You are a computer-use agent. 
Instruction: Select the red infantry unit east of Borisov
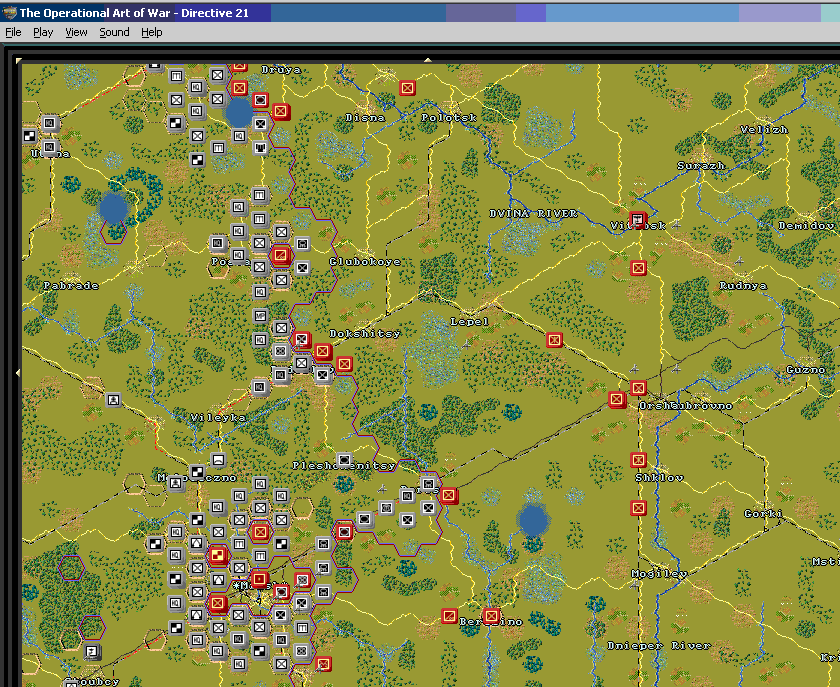tap(449, 496)
